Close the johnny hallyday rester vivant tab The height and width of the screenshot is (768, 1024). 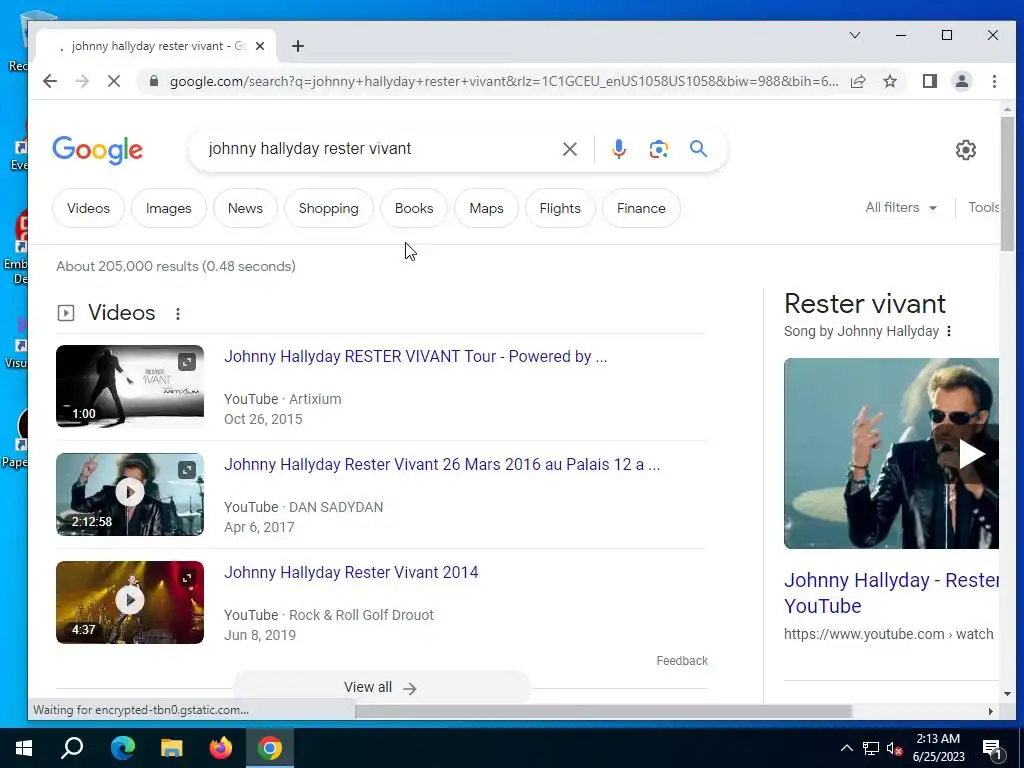[x=260, y=46]
